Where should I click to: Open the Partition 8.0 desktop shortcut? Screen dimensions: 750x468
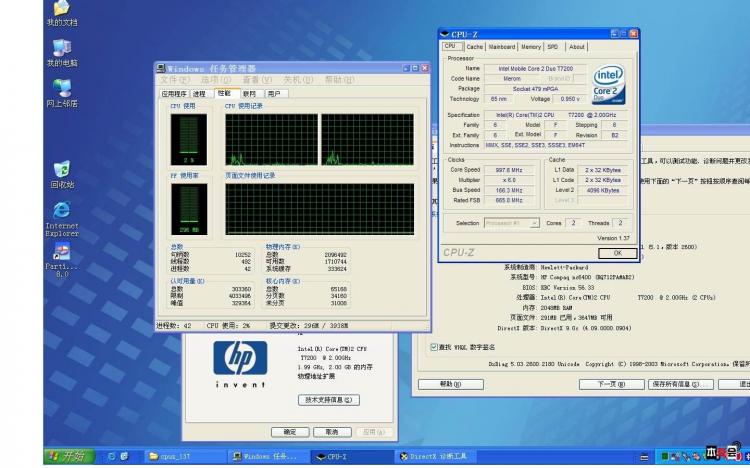click(x=61, y=253)
